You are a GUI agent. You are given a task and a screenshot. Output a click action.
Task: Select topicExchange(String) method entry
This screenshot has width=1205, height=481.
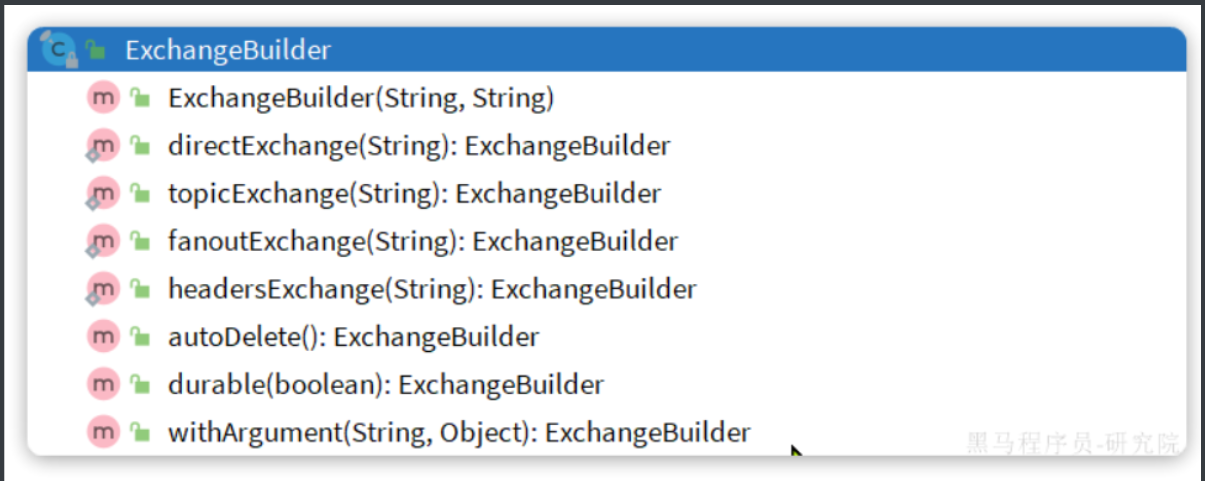414,194
